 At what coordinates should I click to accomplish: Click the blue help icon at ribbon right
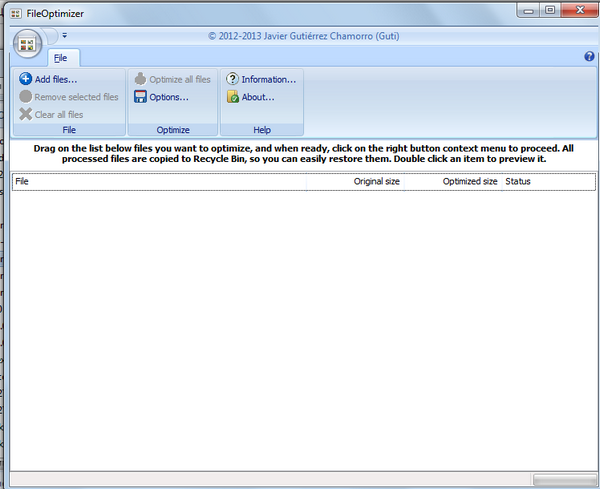pyautogui.click(x=589, y=57)
